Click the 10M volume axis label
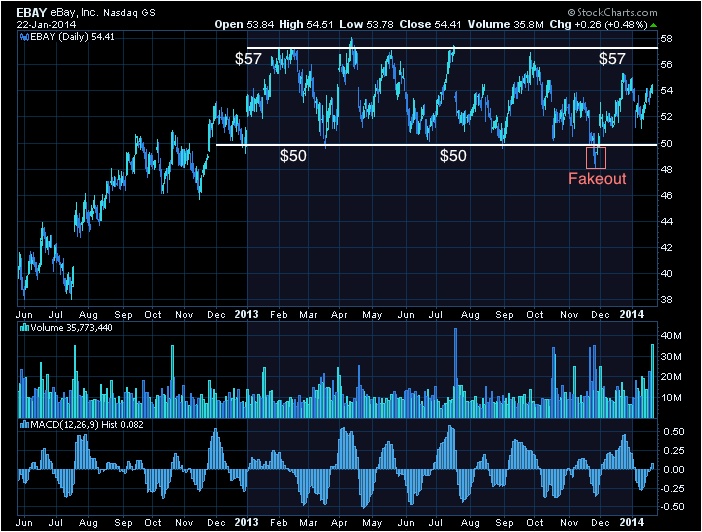Screen dimensions: 702x532 coord(671,398)
